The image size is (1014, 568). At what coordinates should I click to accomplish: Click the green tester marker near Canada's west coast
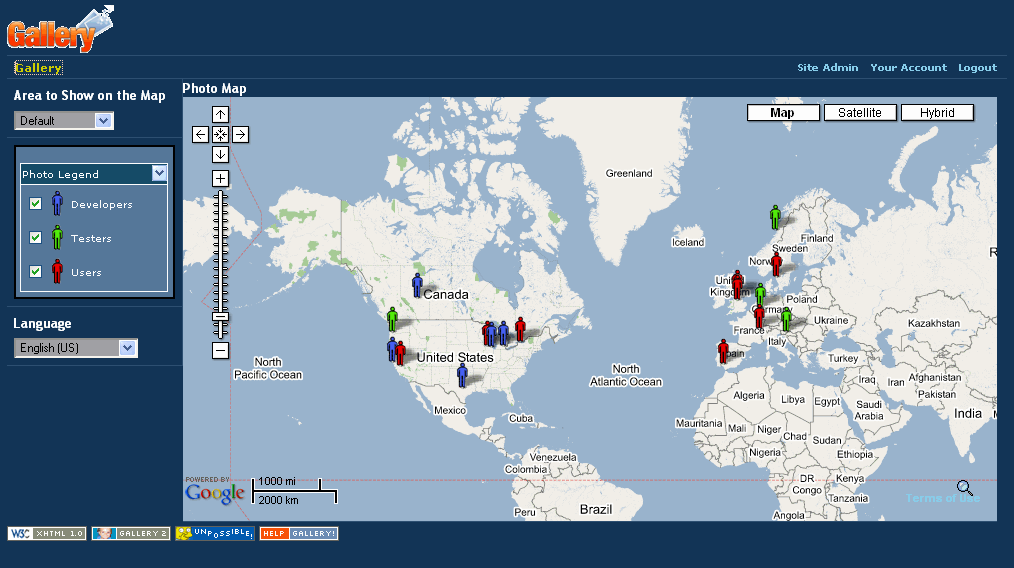[392, 319]
